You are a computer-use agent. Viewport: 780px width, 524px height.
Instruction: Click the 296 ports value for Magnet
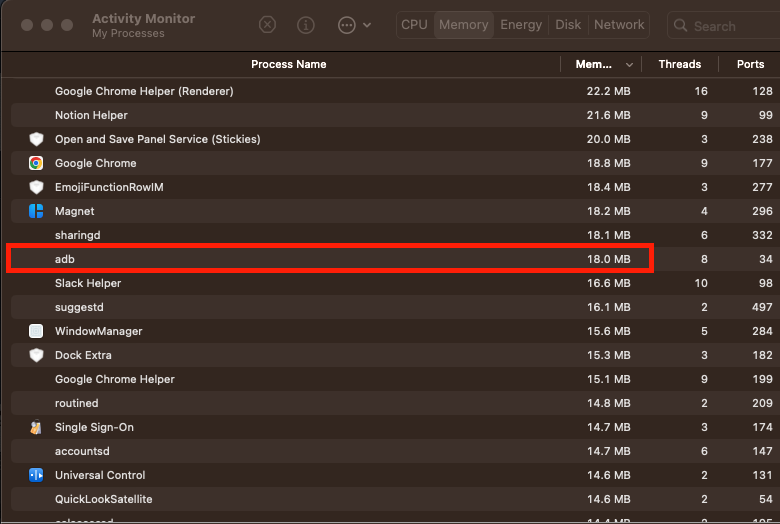coord(762,211)
